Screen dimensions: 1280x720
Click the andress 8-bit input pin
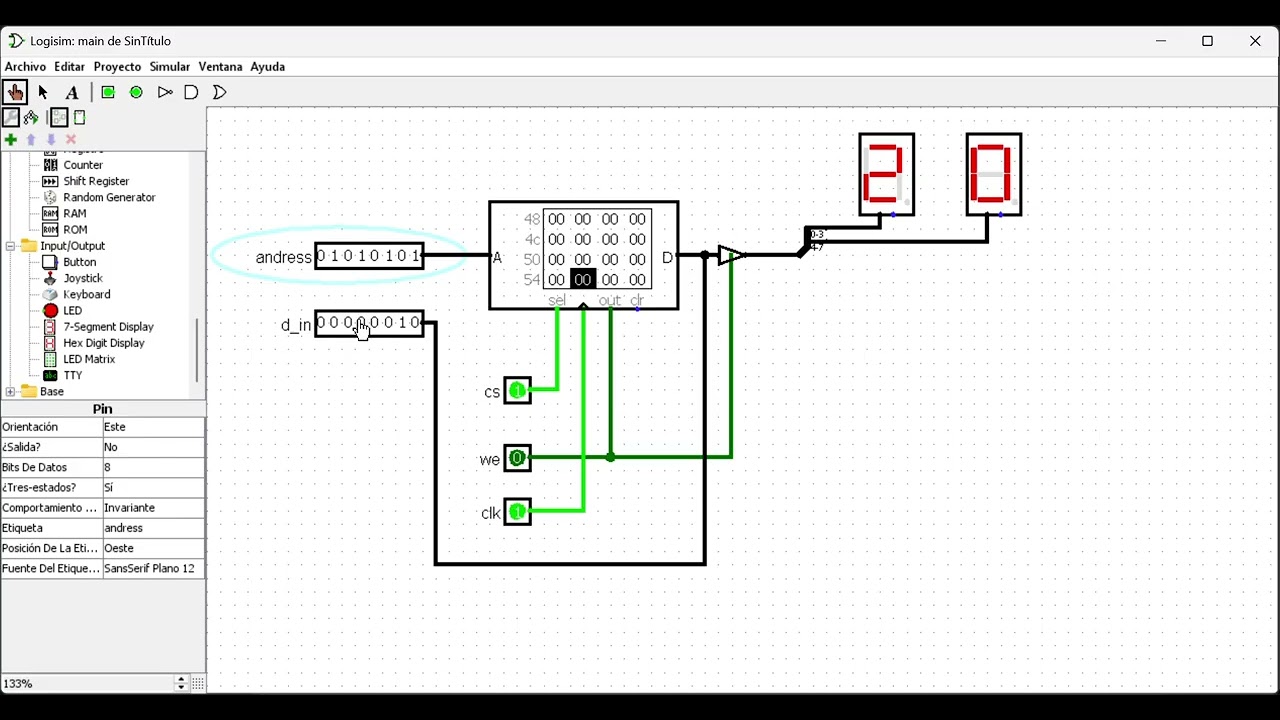369,256
